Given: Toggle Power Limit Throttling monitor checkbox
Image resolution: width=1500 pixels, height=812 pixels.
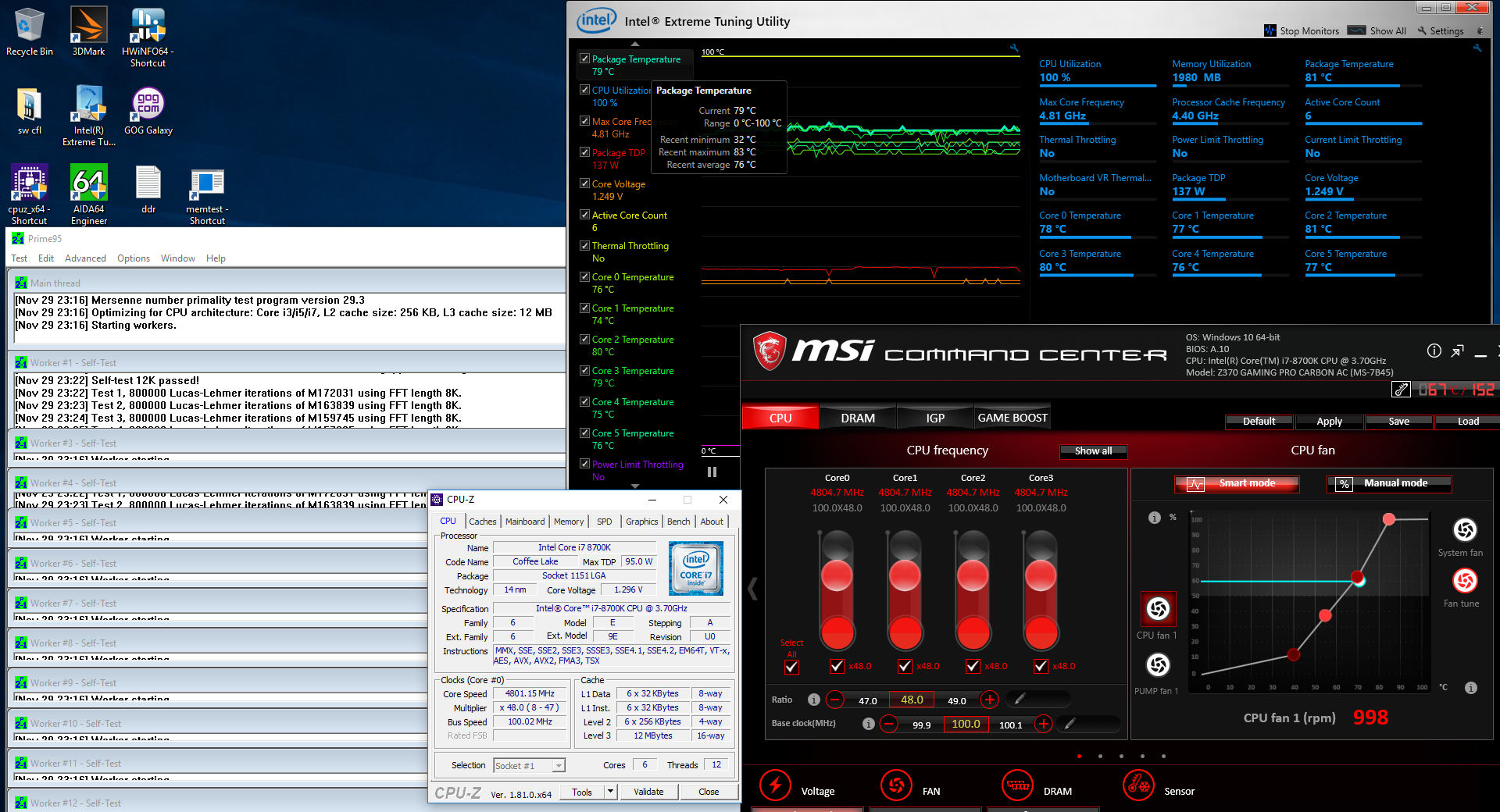Looking at the screenshot, I should [x=584, y=464].
